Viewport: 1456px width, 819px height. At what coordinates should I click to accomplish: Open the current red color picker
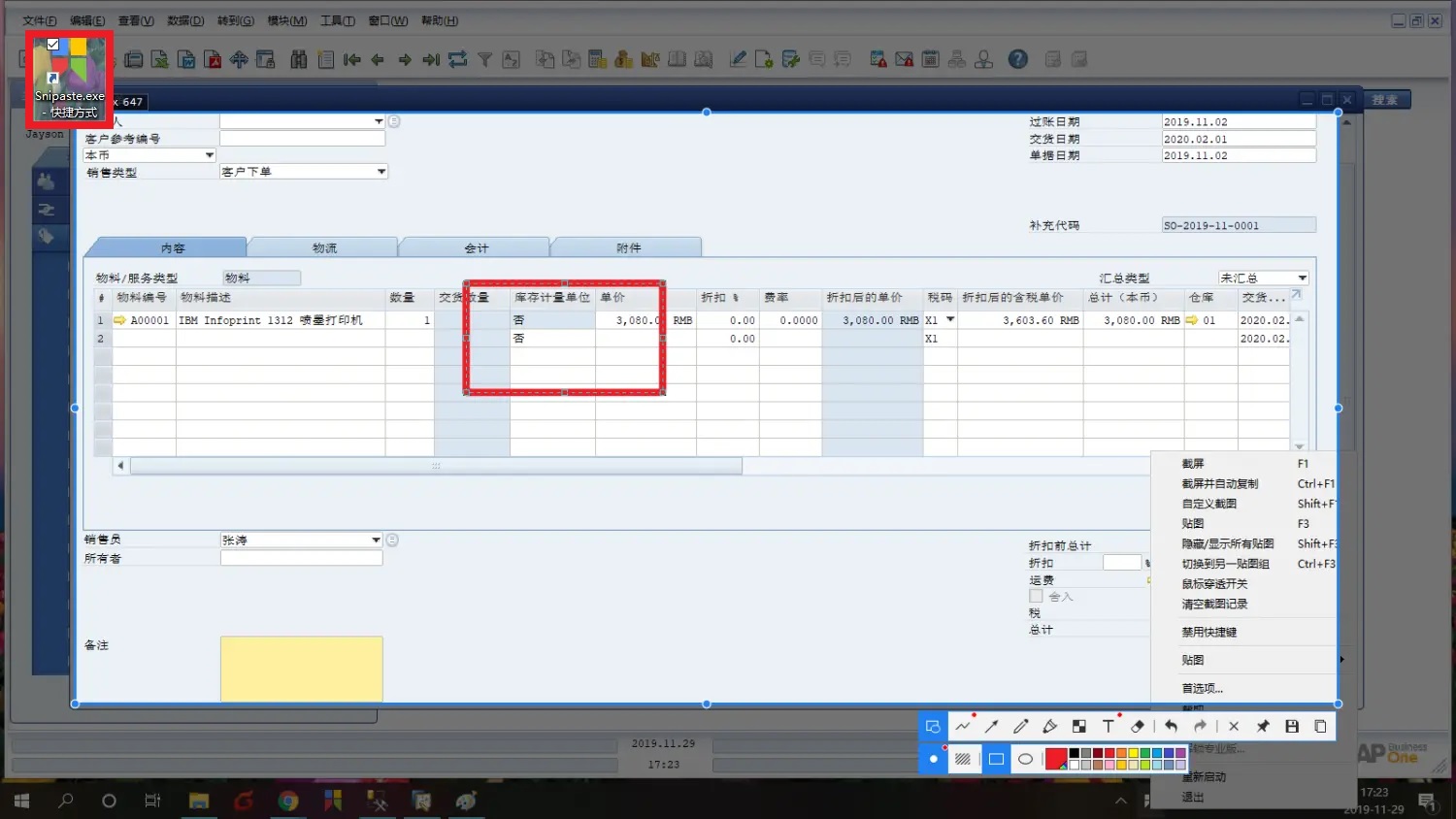coord(1056,759)
